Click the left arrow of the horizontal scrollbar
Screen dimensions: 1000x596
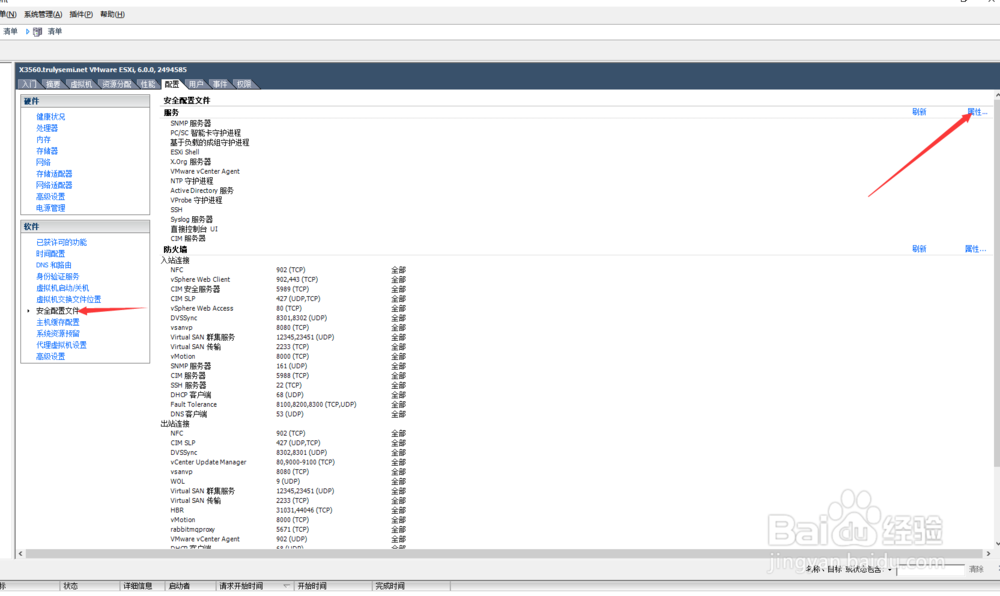20,554
